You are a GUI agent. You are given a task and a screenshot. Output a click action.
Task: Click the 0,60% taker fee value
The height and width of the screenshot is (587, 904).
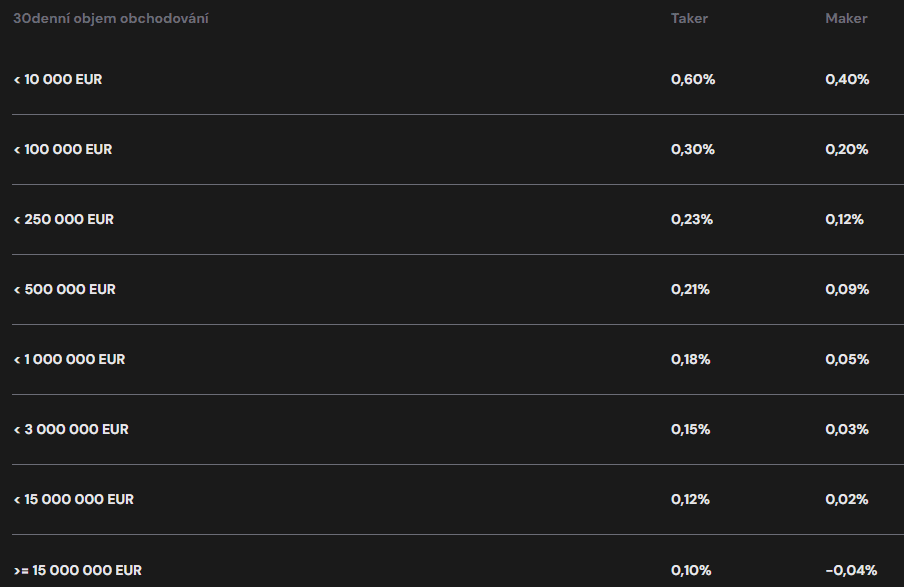point(693,79)
